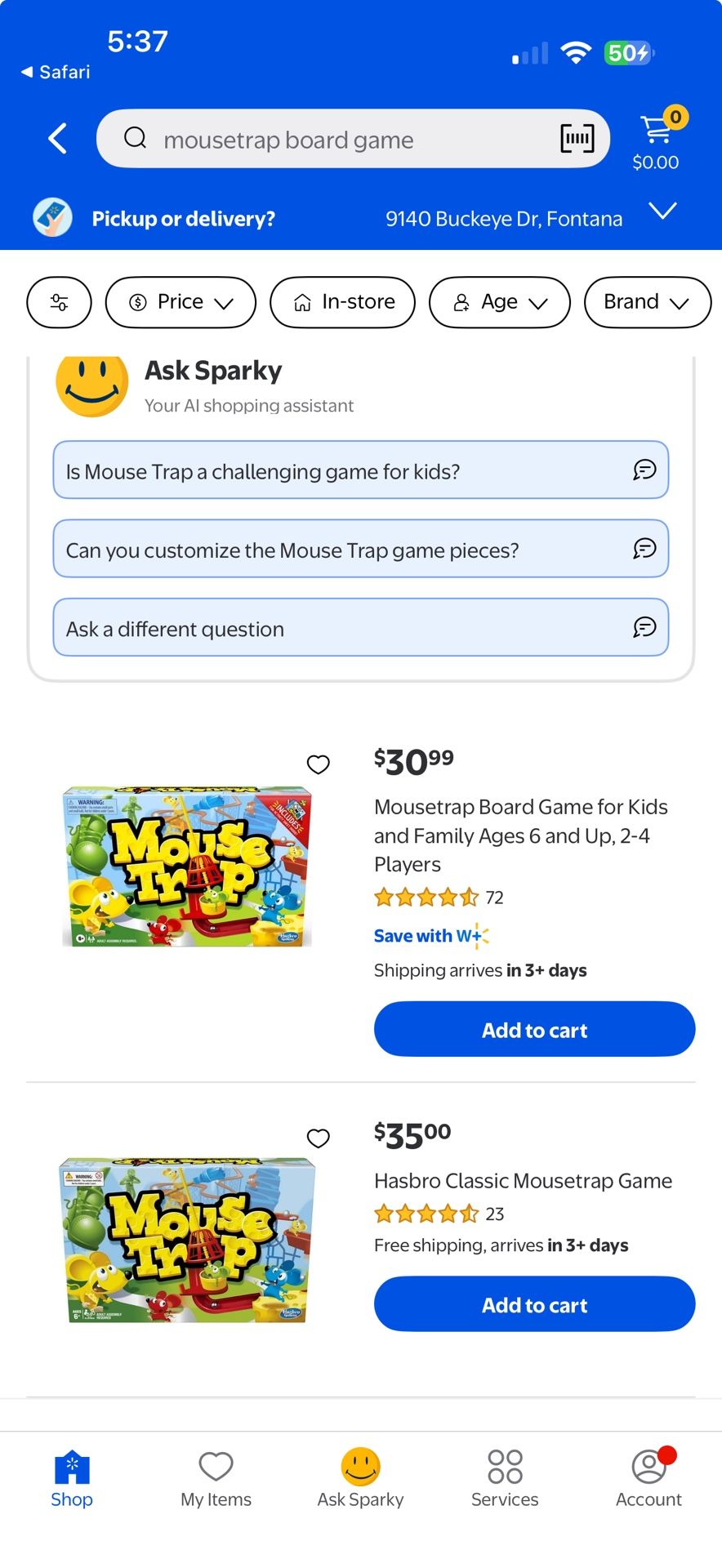722x1568 pixels.
Task: Expand the pickup or delivery chevron
Action: point(662,211)
